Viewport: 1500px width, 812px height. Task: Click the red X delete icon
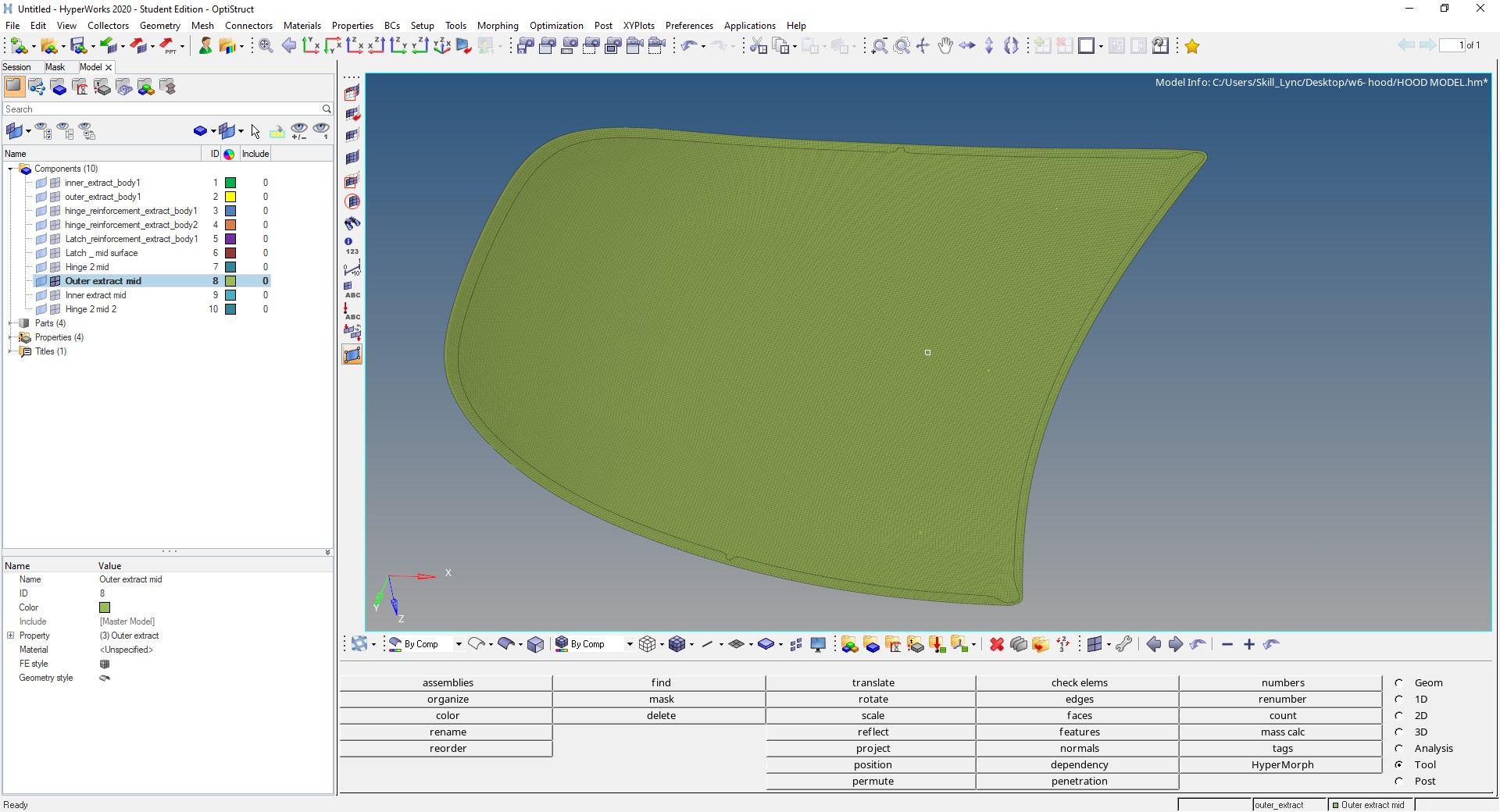(996, 644)
